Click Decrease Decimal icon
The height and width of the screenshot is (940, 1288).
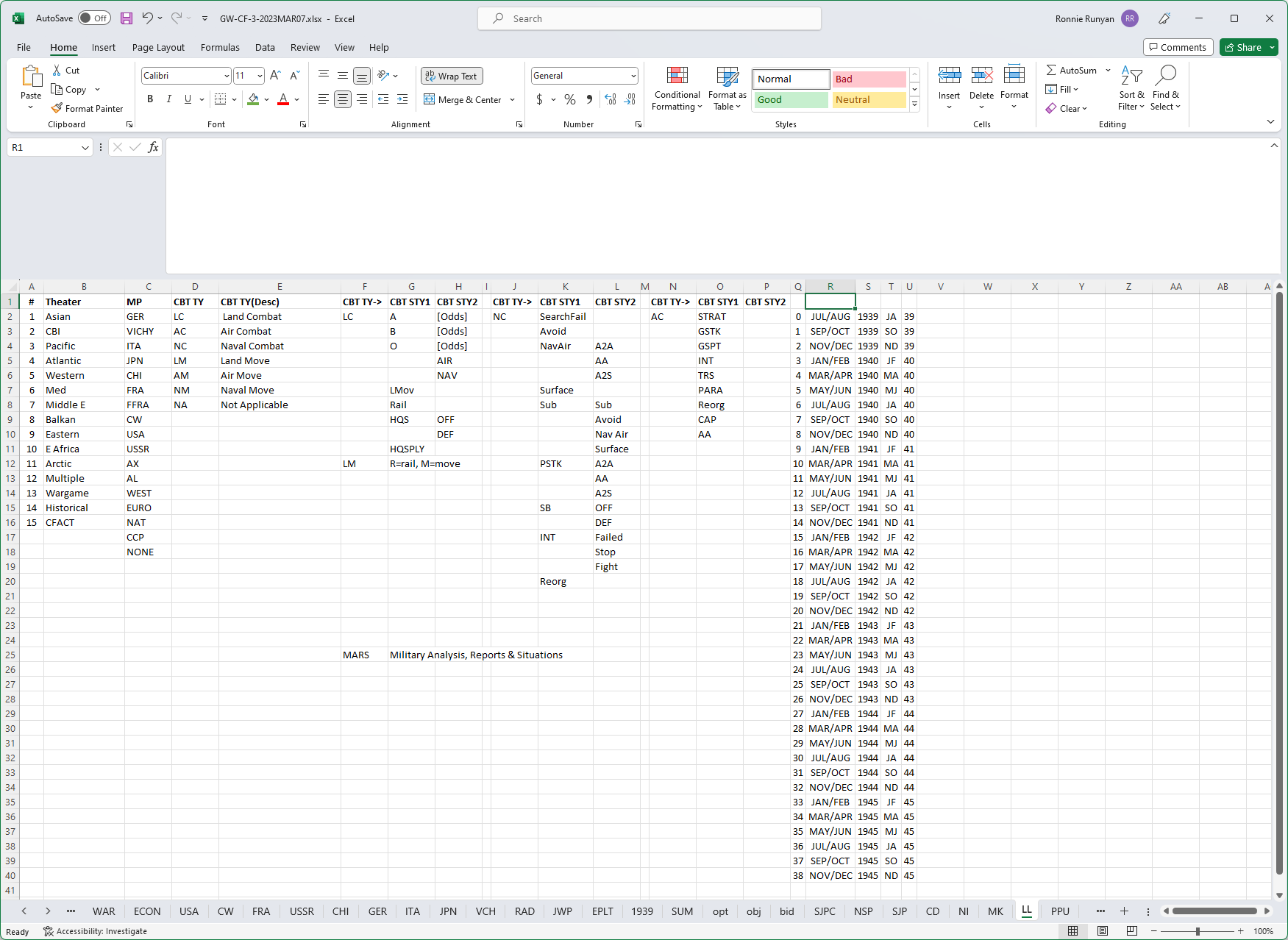(x=630, y=99)
